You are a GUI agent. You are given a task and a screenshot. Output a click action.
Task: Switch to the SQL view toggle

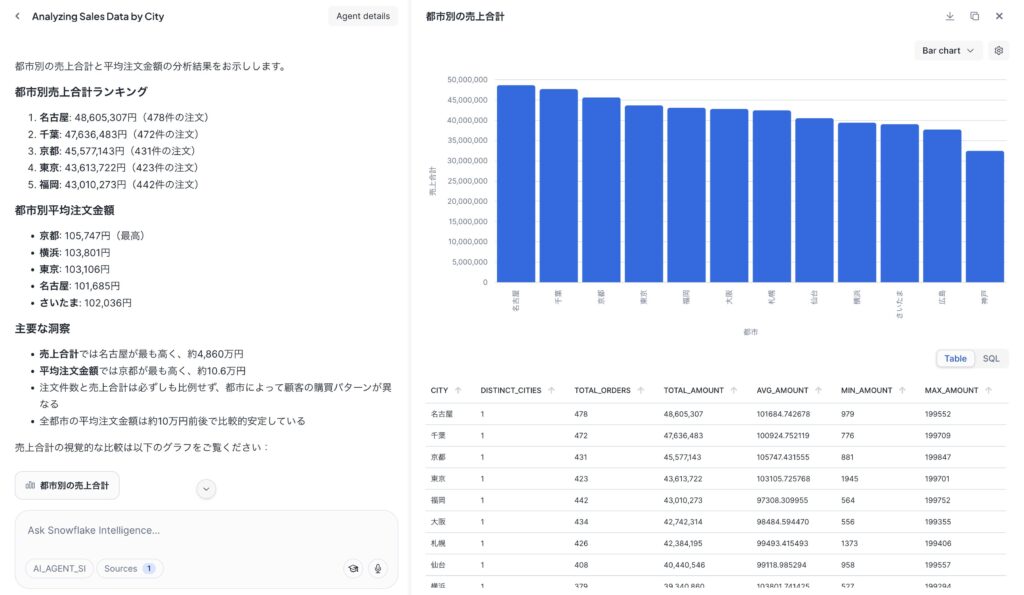990,358
